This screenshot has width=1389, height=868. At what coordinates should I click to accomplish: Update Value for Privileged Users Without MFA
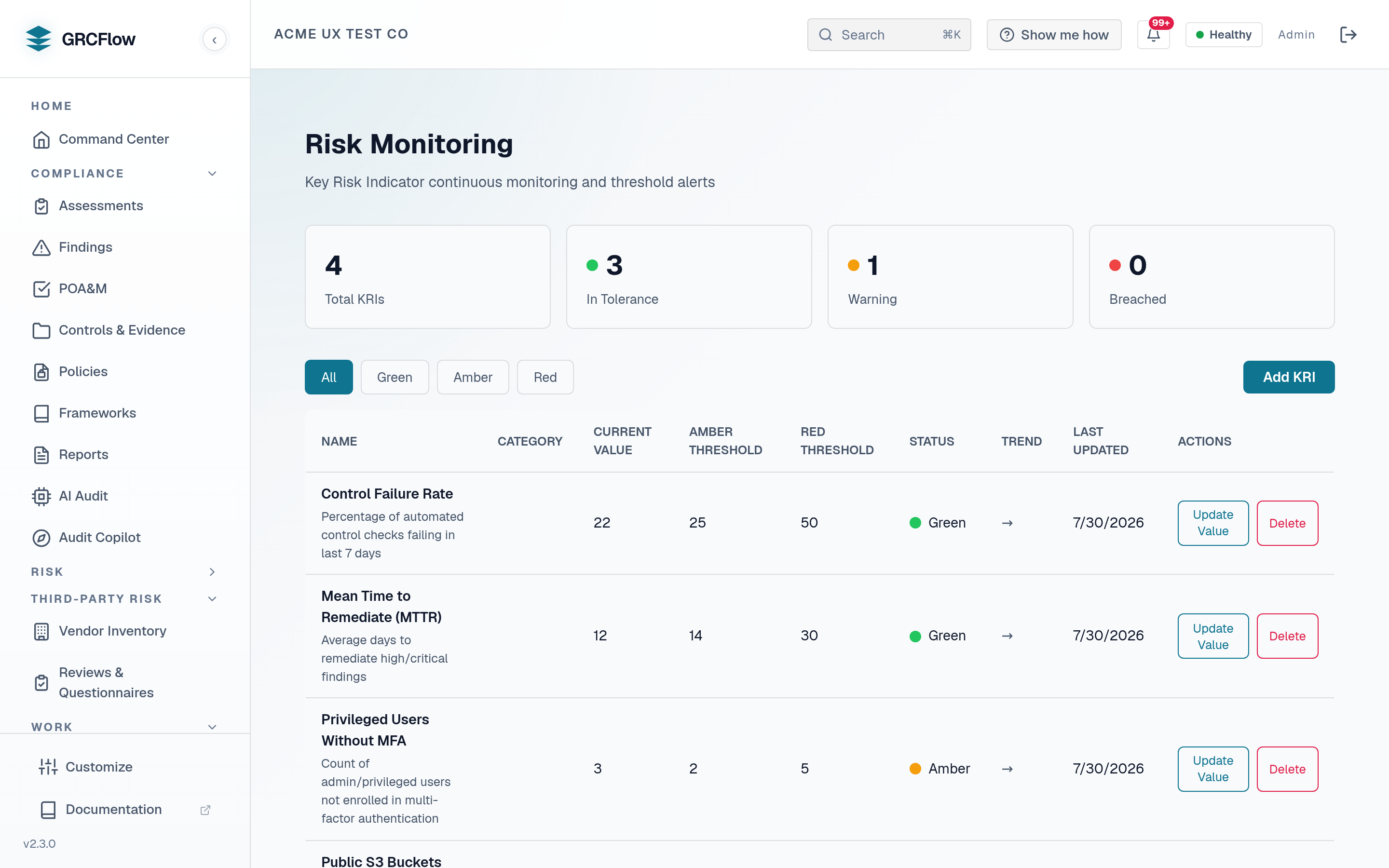[1213, 769]
